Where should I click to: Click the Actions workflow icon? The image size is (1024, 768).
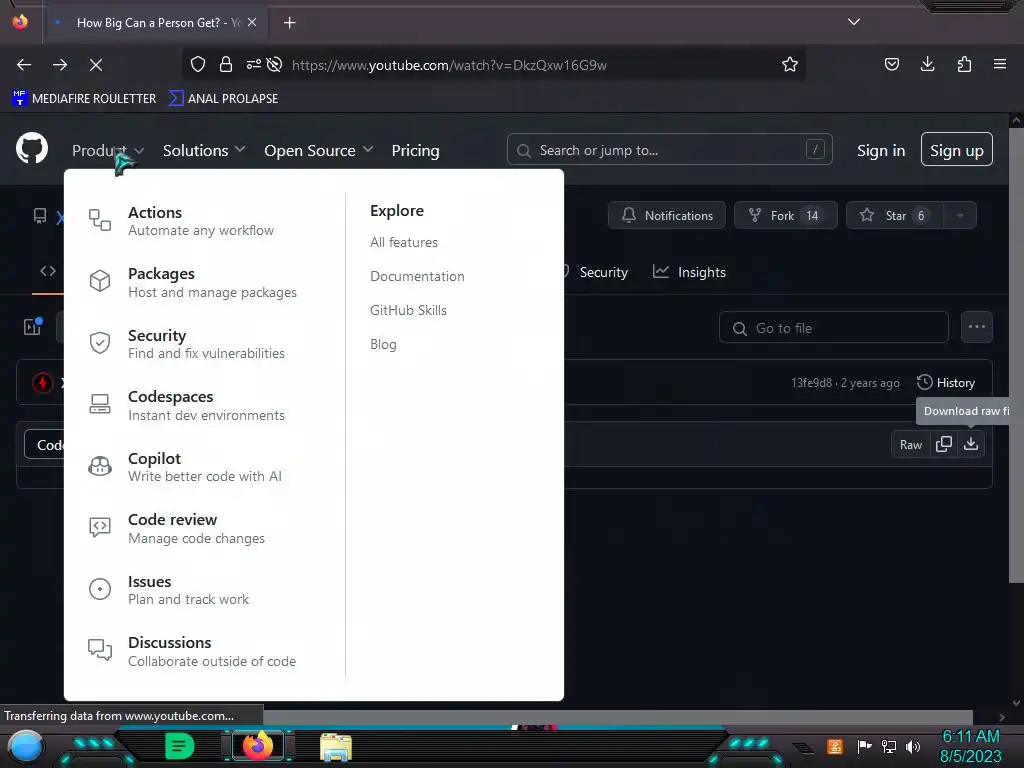tap(100, 219)
